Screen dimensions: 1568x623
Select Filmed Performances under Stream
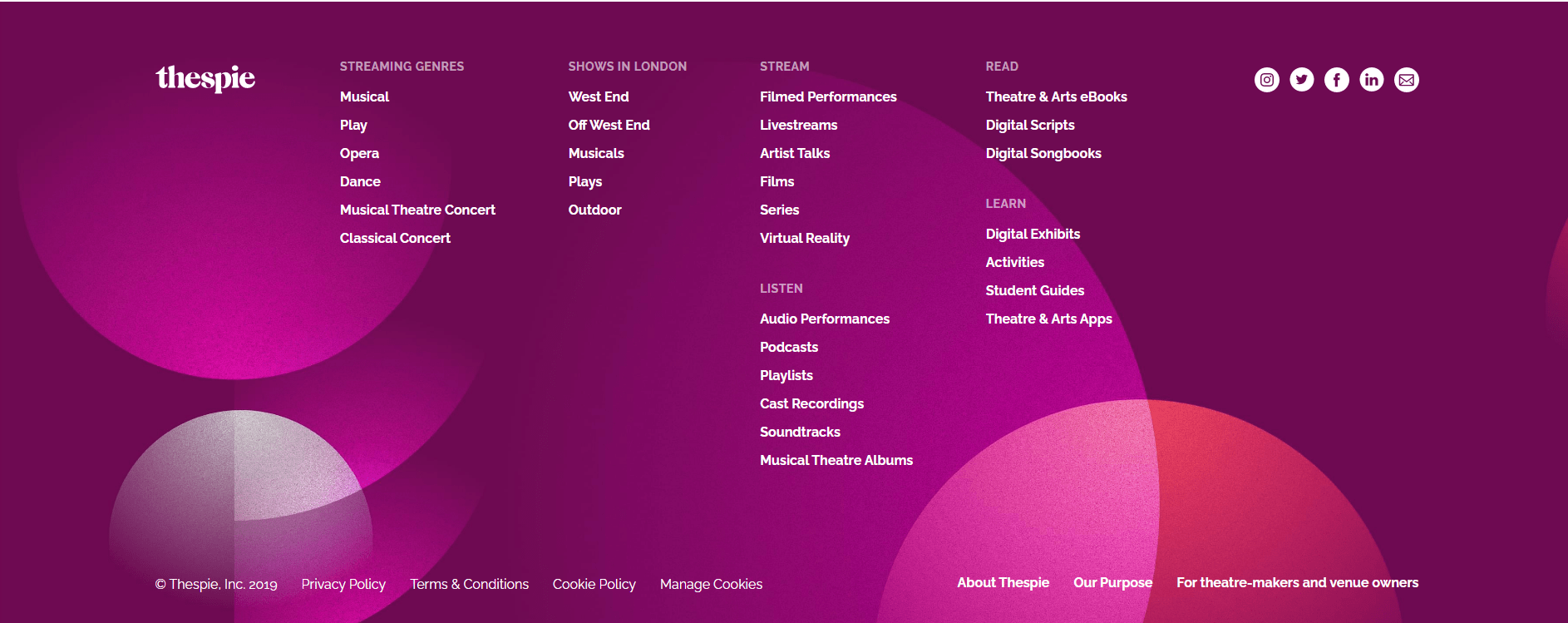tap(827, 96)
